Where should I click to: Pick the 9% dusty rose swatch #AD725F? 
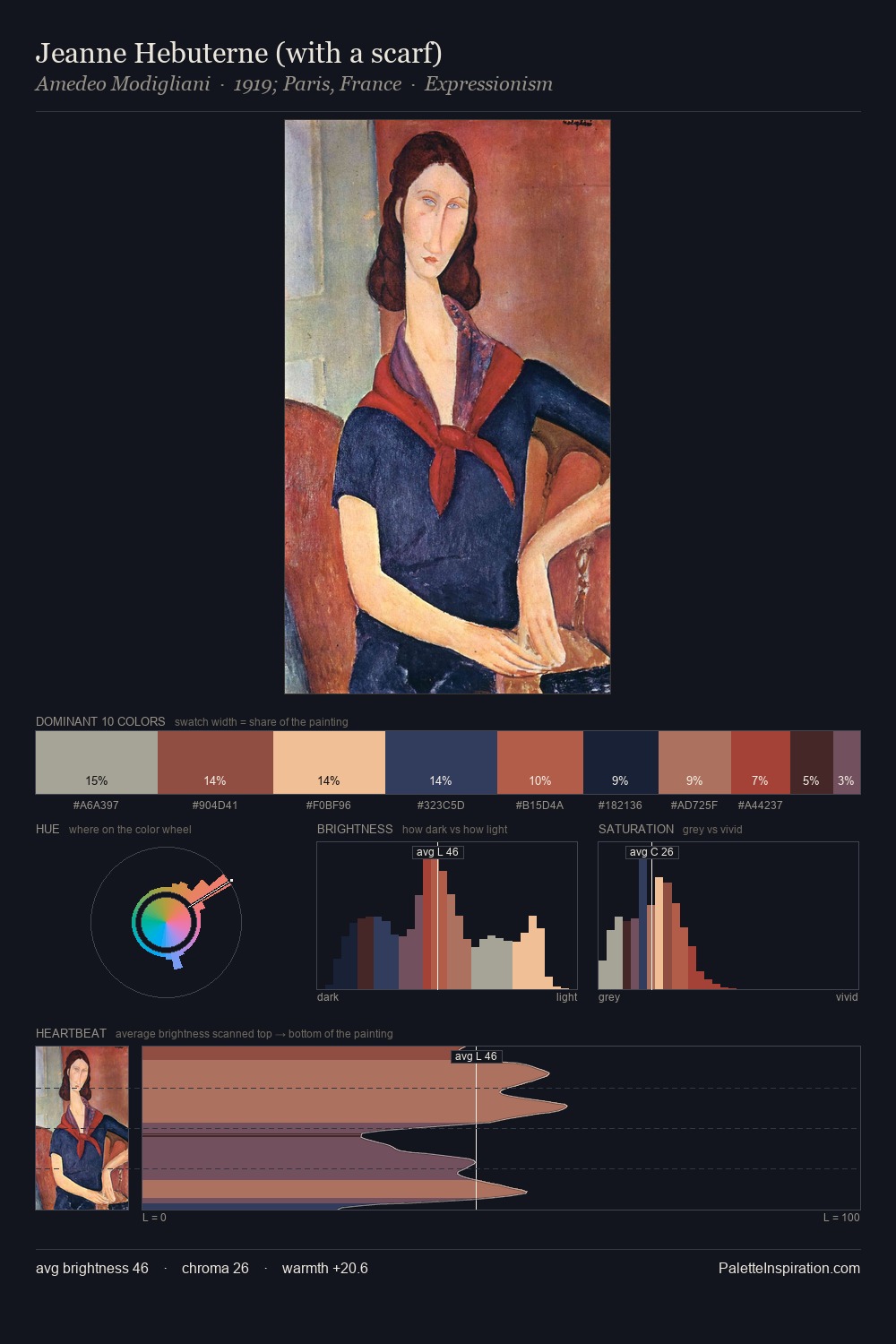point(694,762)
